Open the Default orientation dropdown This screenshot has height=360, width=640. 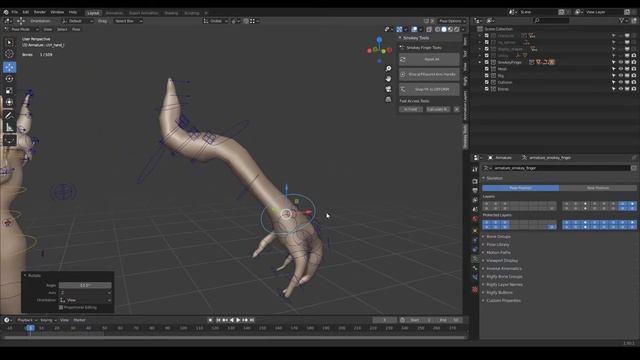pyautogui.click(x=77, y=21)
